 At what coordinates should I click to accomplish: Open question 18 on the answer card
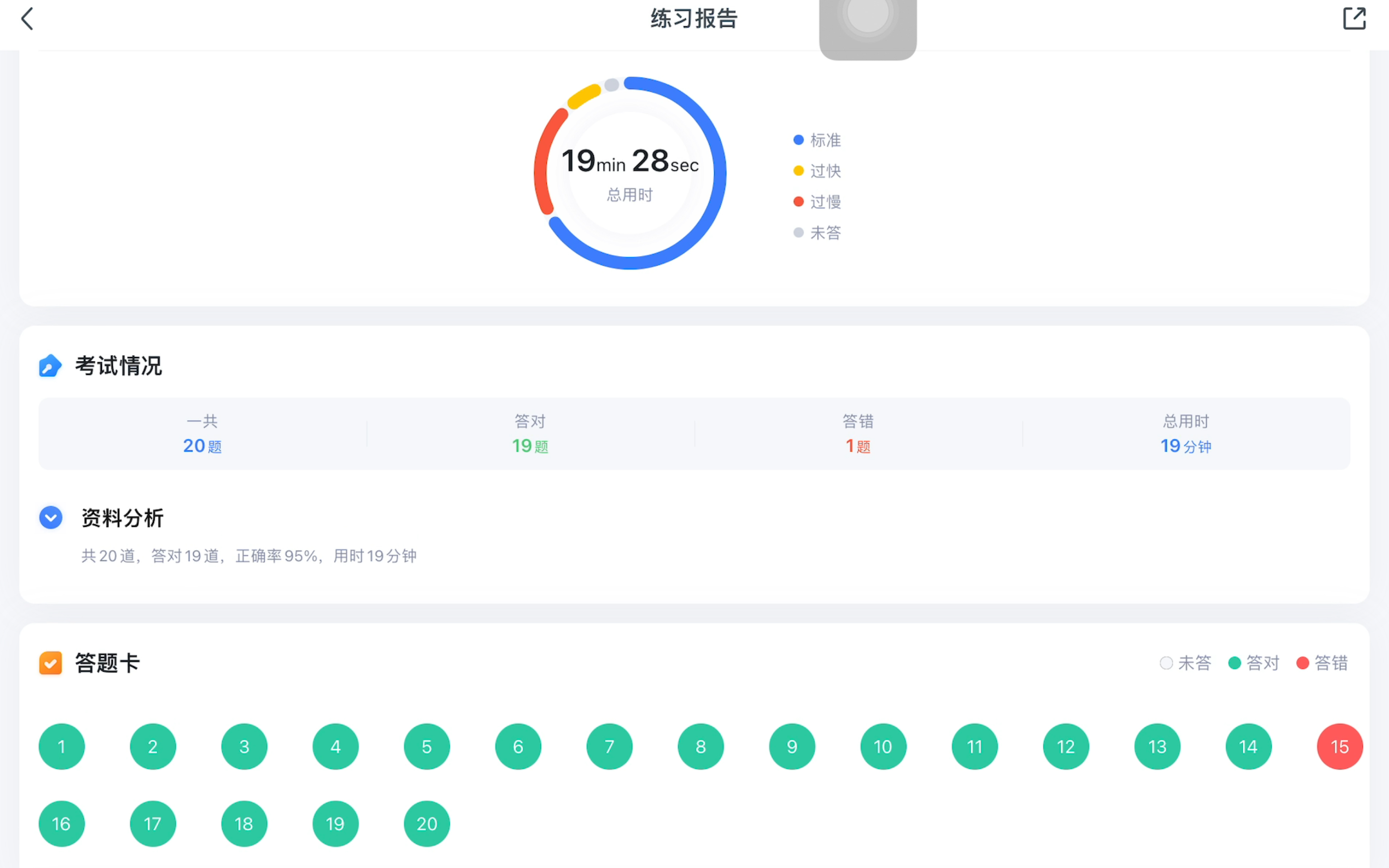coord(244,823)
